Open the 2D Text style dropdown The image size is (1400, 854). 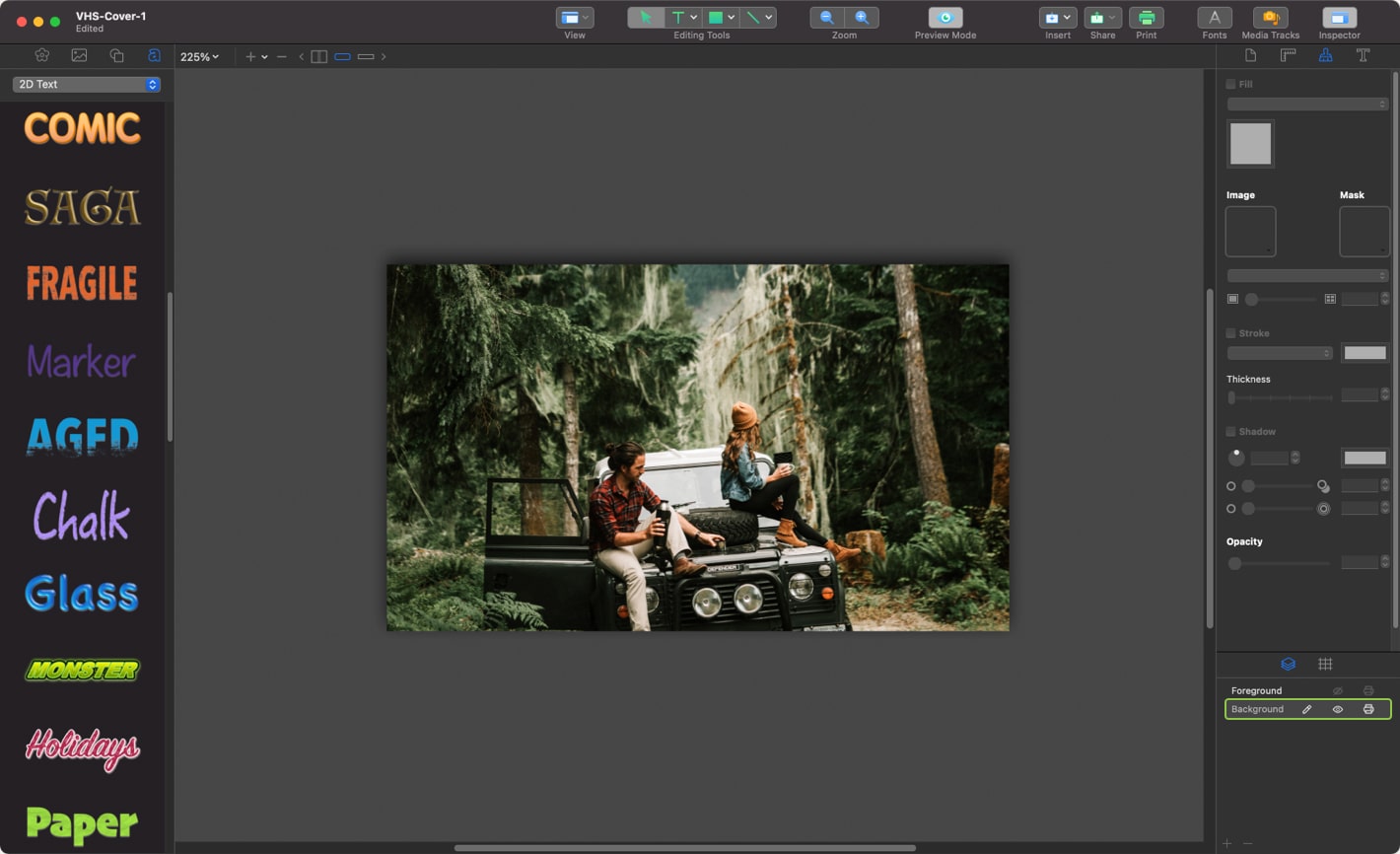pos(86,85)
